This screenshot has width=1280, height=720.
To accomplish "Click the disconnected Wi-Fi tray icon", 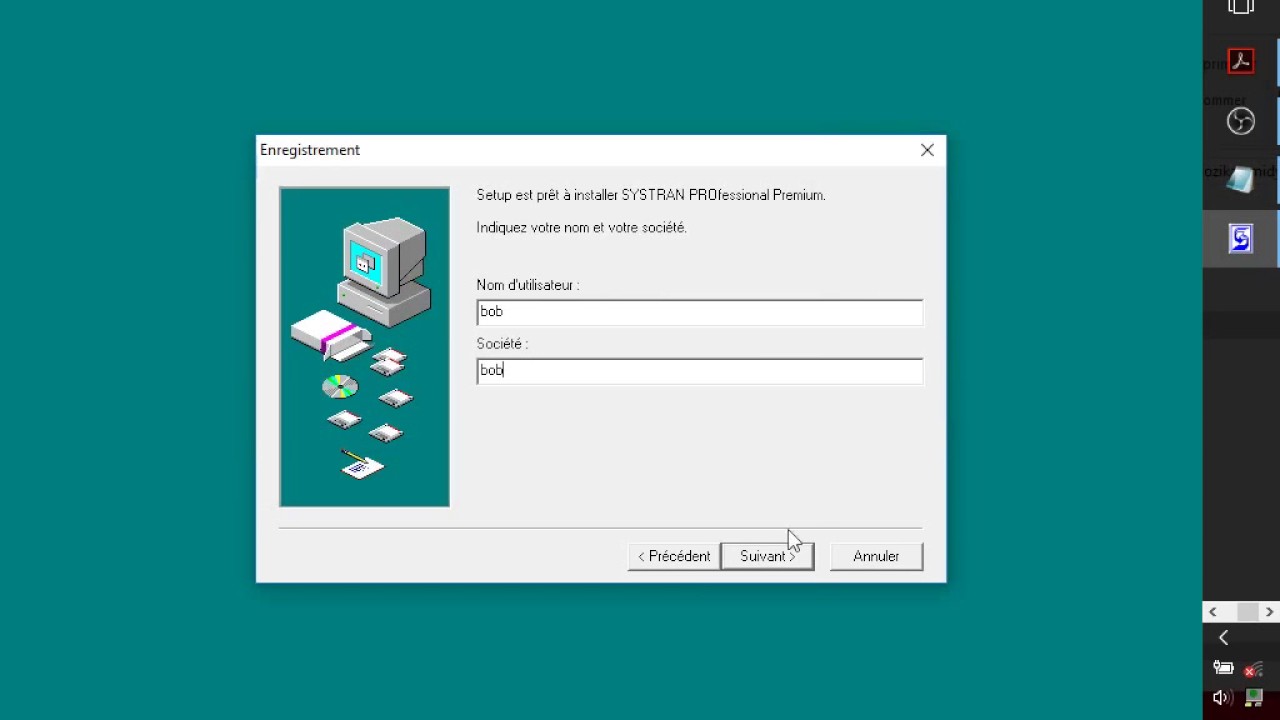I will [x=1252, y=669].
